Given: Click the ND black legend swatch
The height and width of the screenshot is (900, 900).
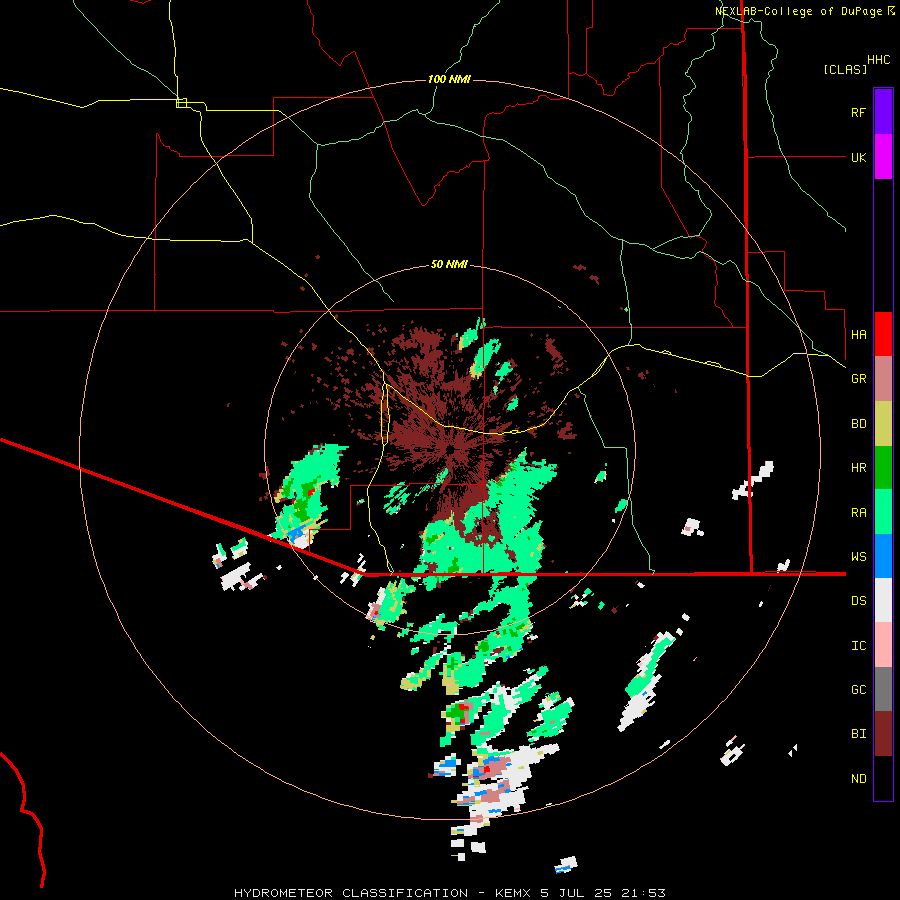Looking at the screenshot, I should 883,778.
